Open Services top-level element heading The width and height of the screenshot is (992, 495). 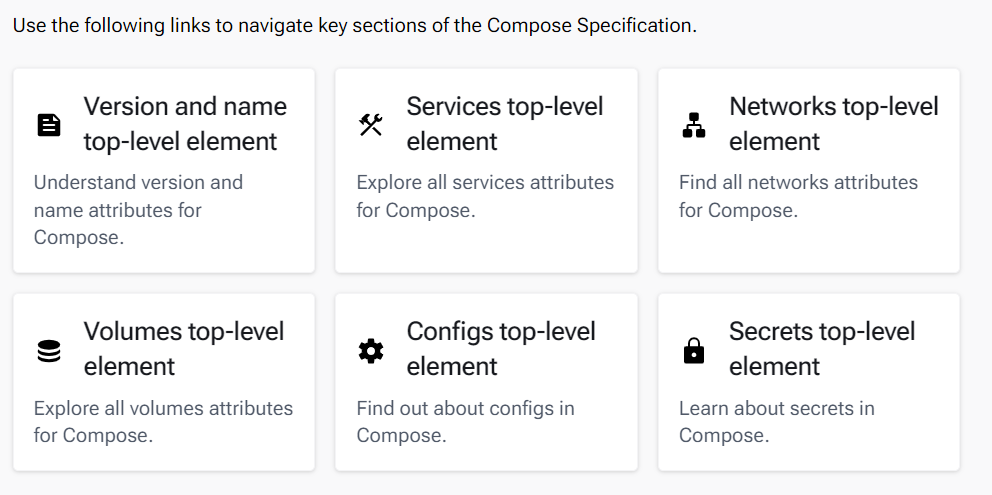pos(504,124)
